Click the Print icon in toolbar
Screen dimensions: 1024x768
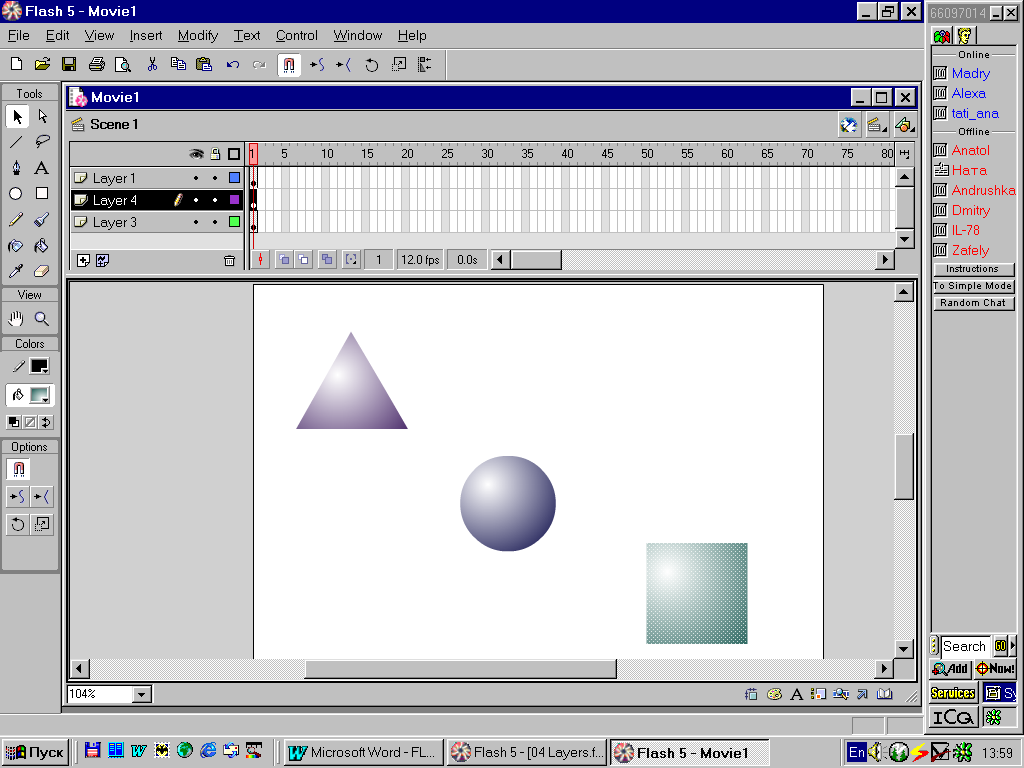(x=97, y=64)
